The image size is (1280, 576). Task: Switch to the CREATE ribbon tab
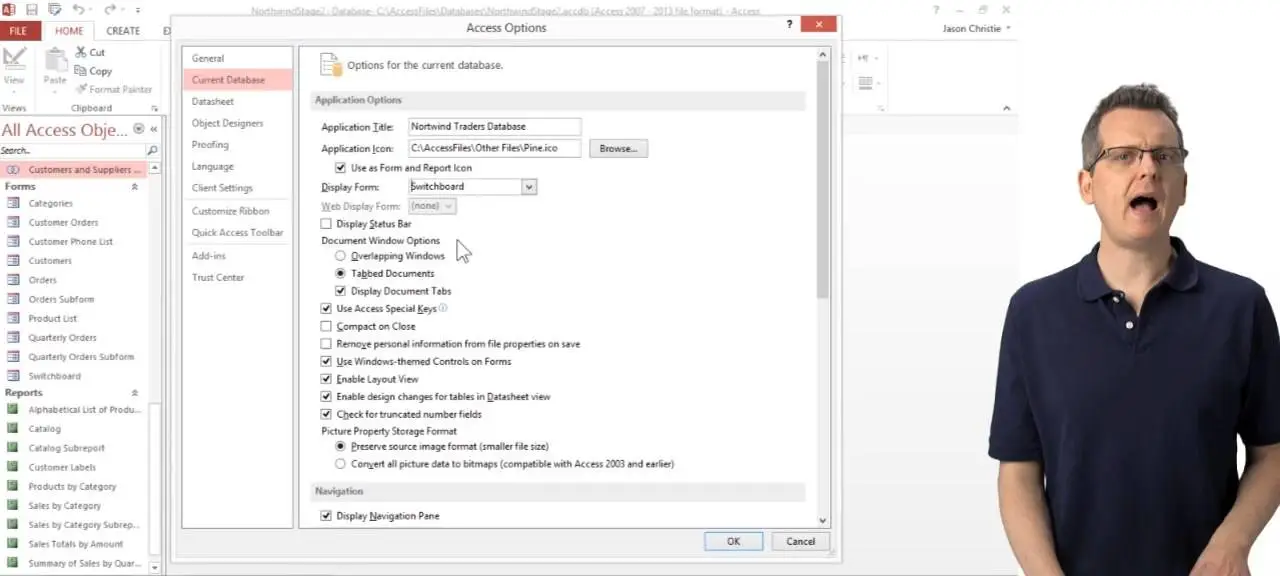(x=123, y=31)
